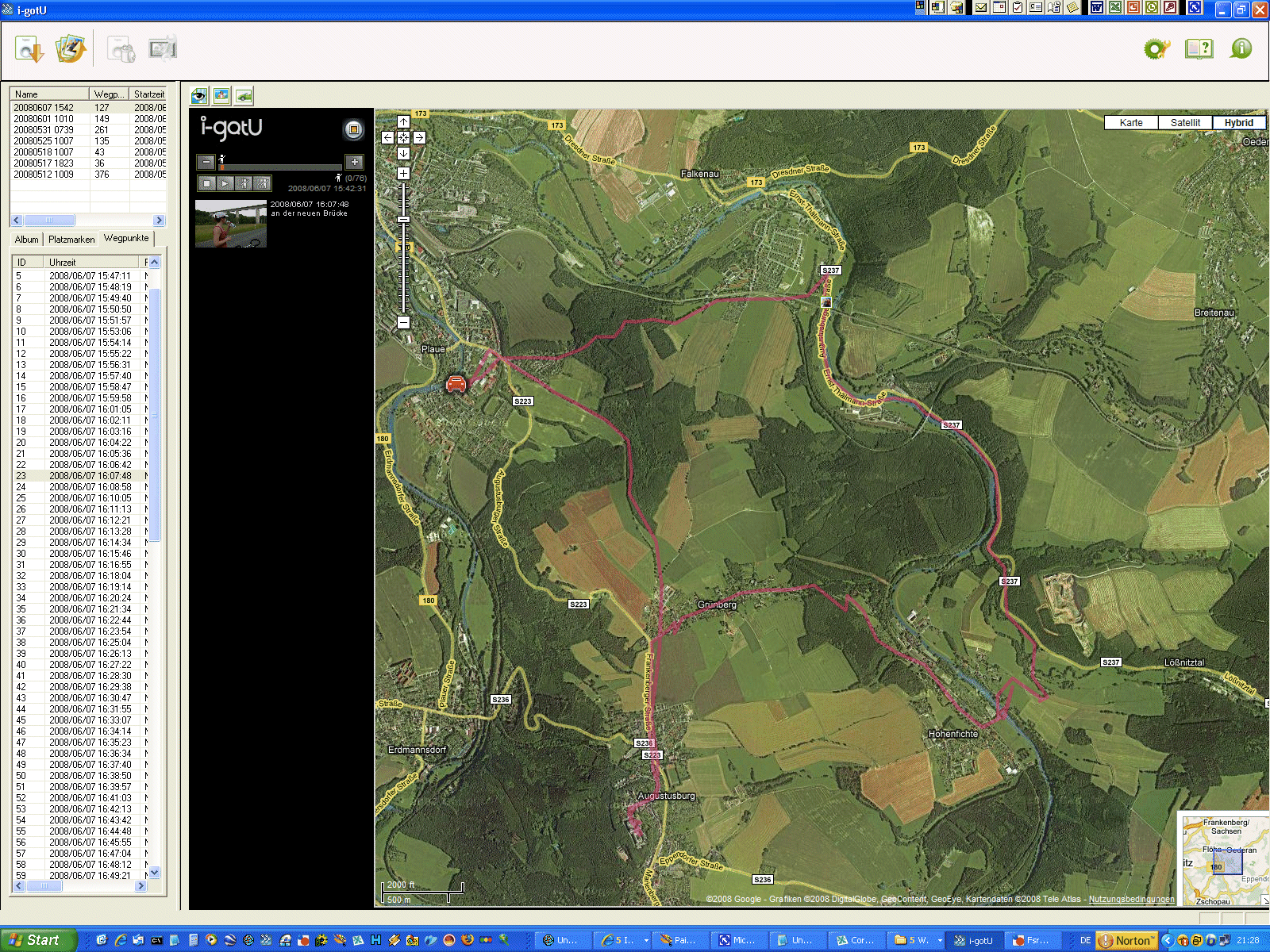The image size is (1270, 952).
Task: Sort waypoints by ID column header
Action: [27, 262]
